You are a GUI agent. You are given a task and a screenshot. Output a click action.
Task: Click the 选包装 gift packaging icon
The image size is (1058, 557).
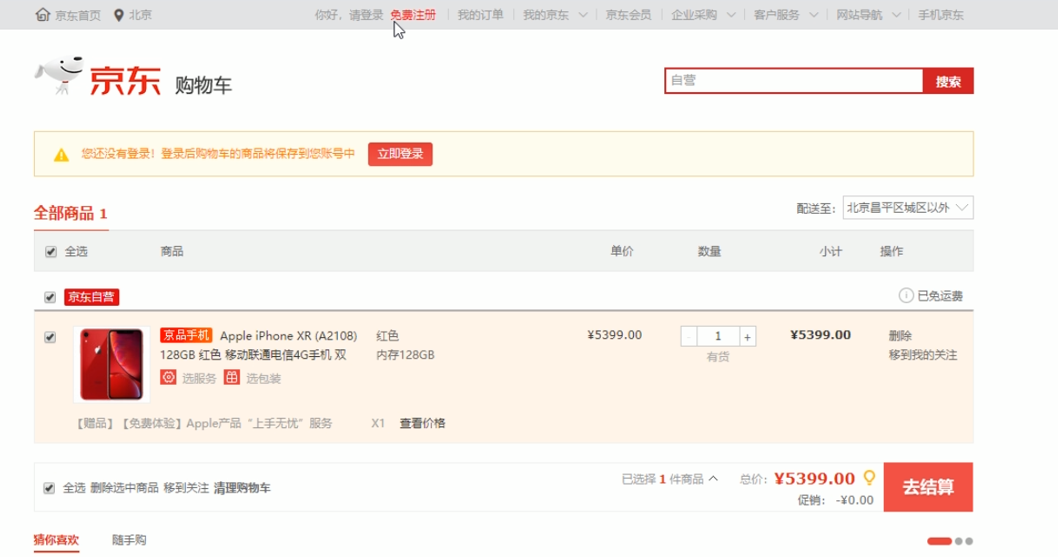pyautogui.click(x=232, y=378)
